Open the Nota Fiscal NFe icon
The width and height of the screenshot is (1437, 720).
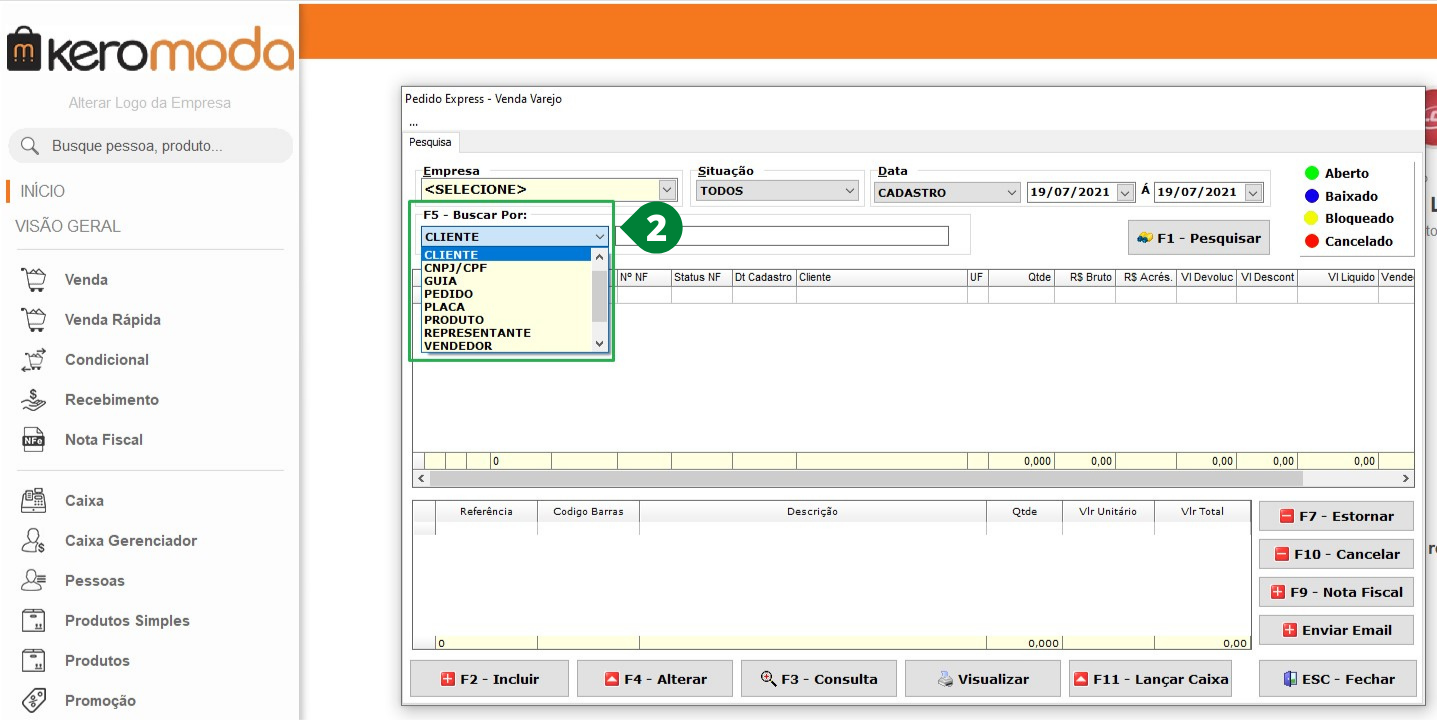pyautogui.click(x=34, y=439)
